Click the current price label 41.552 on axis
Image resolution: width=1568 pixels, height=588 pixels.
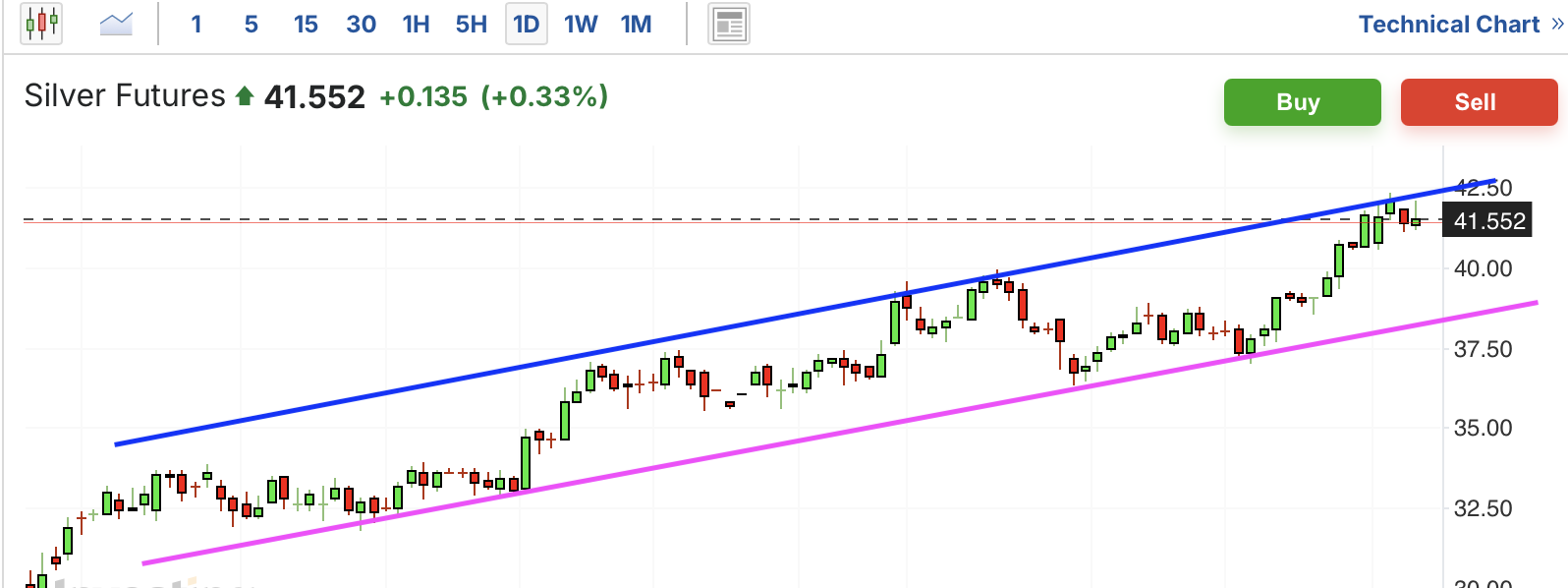point(1489,221)
